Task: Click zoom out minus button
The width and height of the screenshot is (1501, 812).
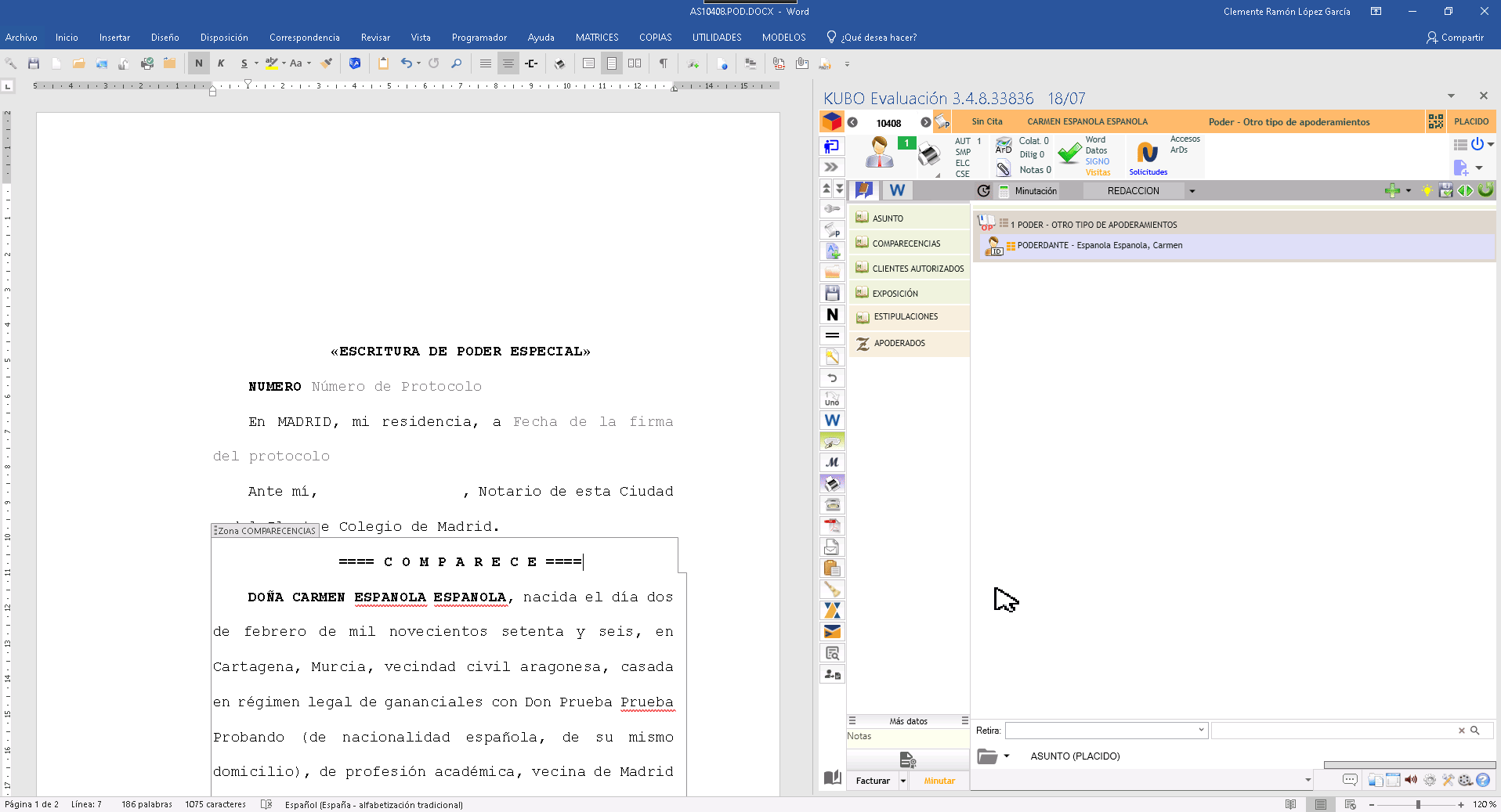Action: click(1372, 804)
